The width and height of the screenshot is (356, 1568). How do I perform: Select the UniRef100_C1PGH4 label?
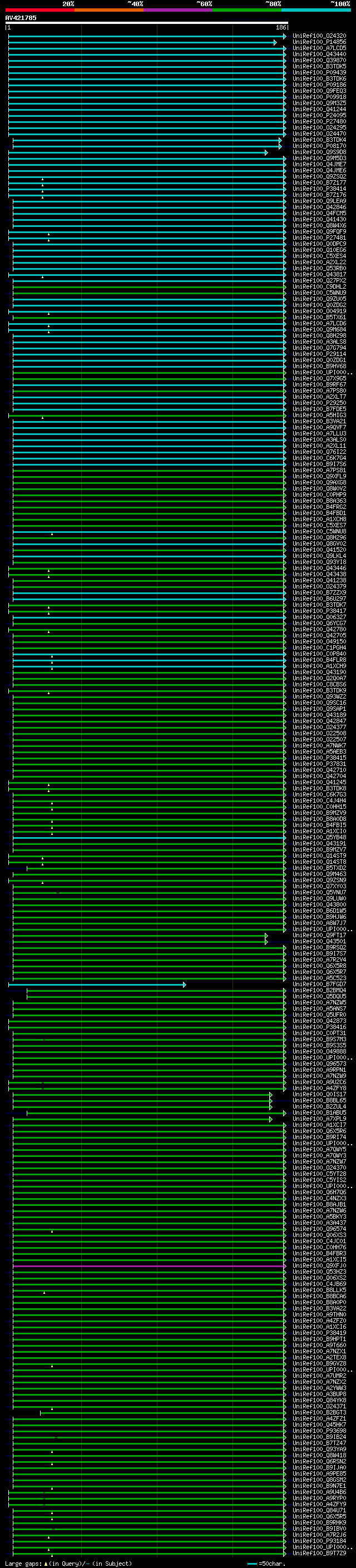pyautogui.click(x=319, y=647)
